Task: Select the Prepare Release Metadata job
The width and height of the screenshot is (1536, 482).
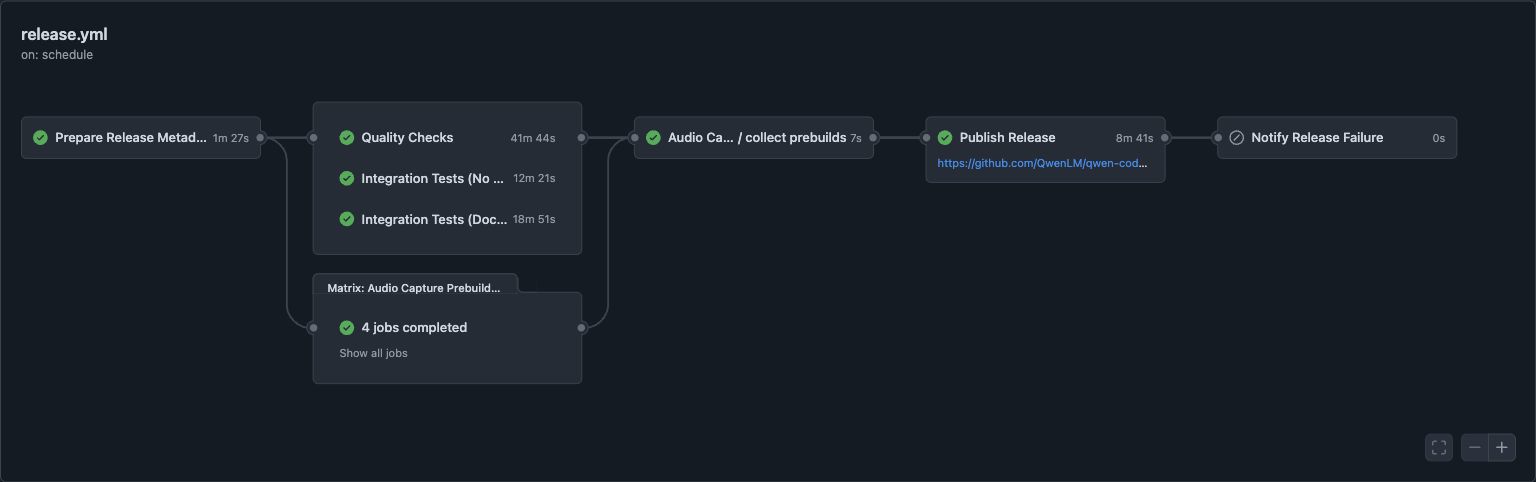Action: click(x=141, y=138)
